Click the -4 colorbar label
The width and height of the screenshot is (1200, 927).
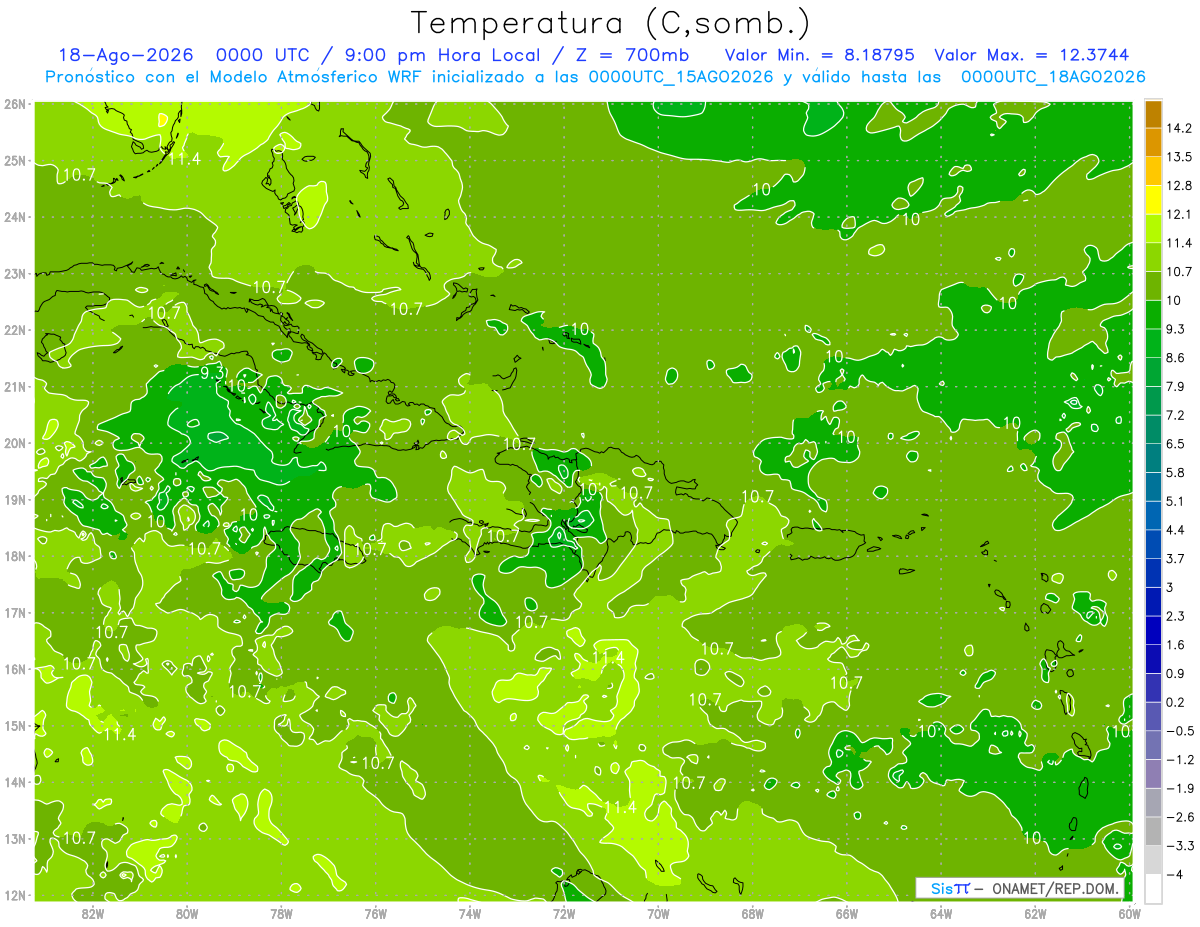pyautogui.click(x=1176, y=874)
